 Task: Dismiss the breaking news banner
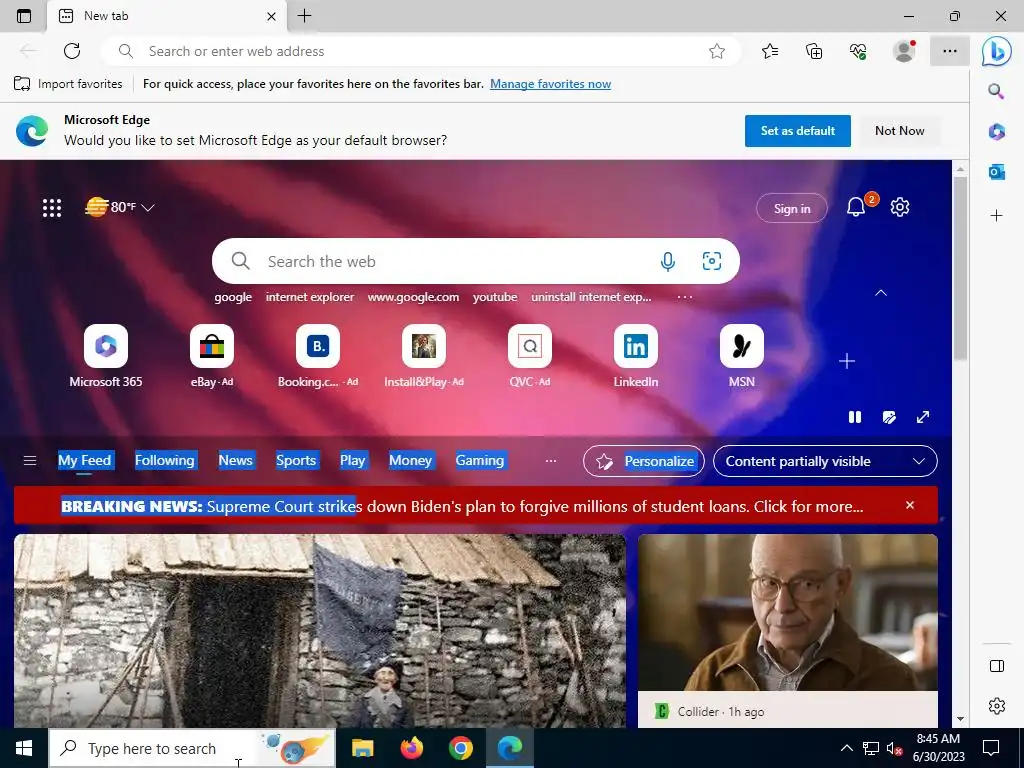pyautogui.click(x=910, y=505)
